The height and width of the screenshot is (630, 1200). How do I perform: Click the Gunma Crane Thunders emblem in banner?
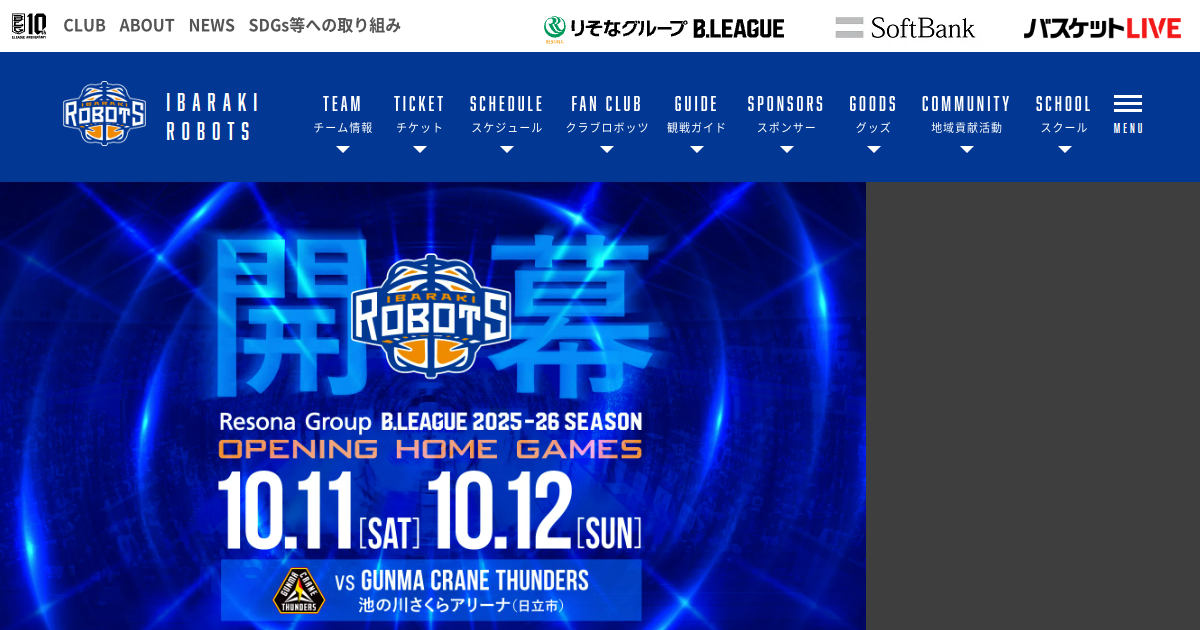[x=298, y=591]
